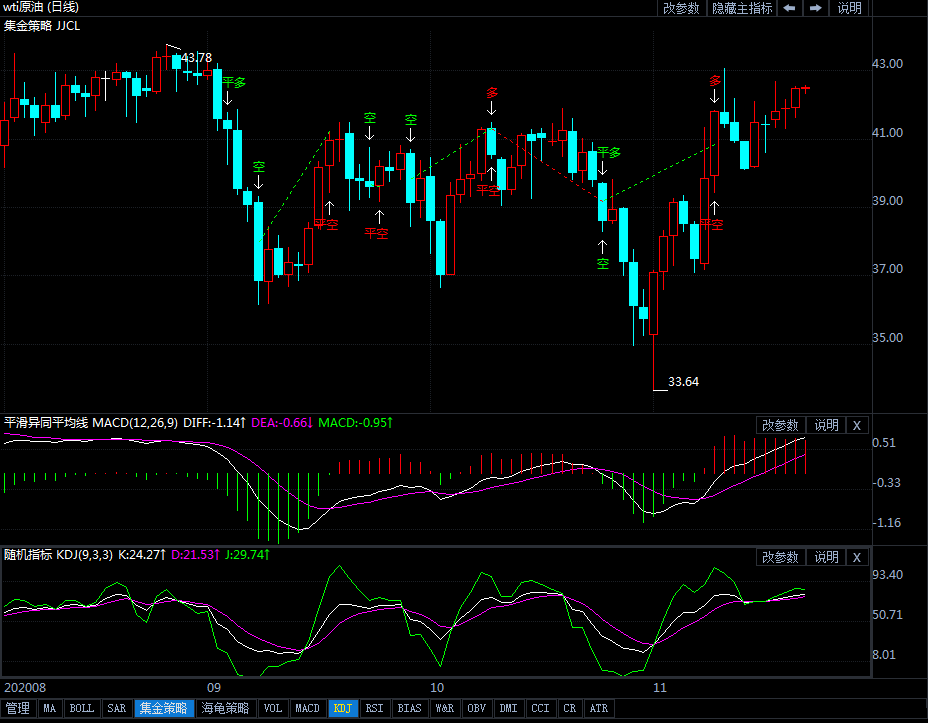This screenshot has width=928, height=723.
Task: Toggle the 集金策略 strategy tab
Action: 163,709
